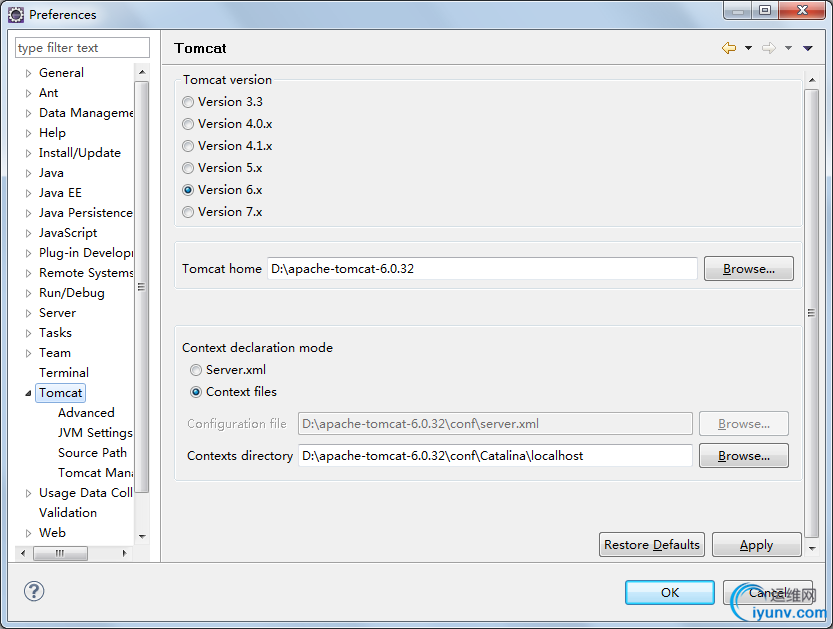Expand the Run/Debug preferences node
The height and width of the screenshot is (629, 833).
(x=29, y=293)
